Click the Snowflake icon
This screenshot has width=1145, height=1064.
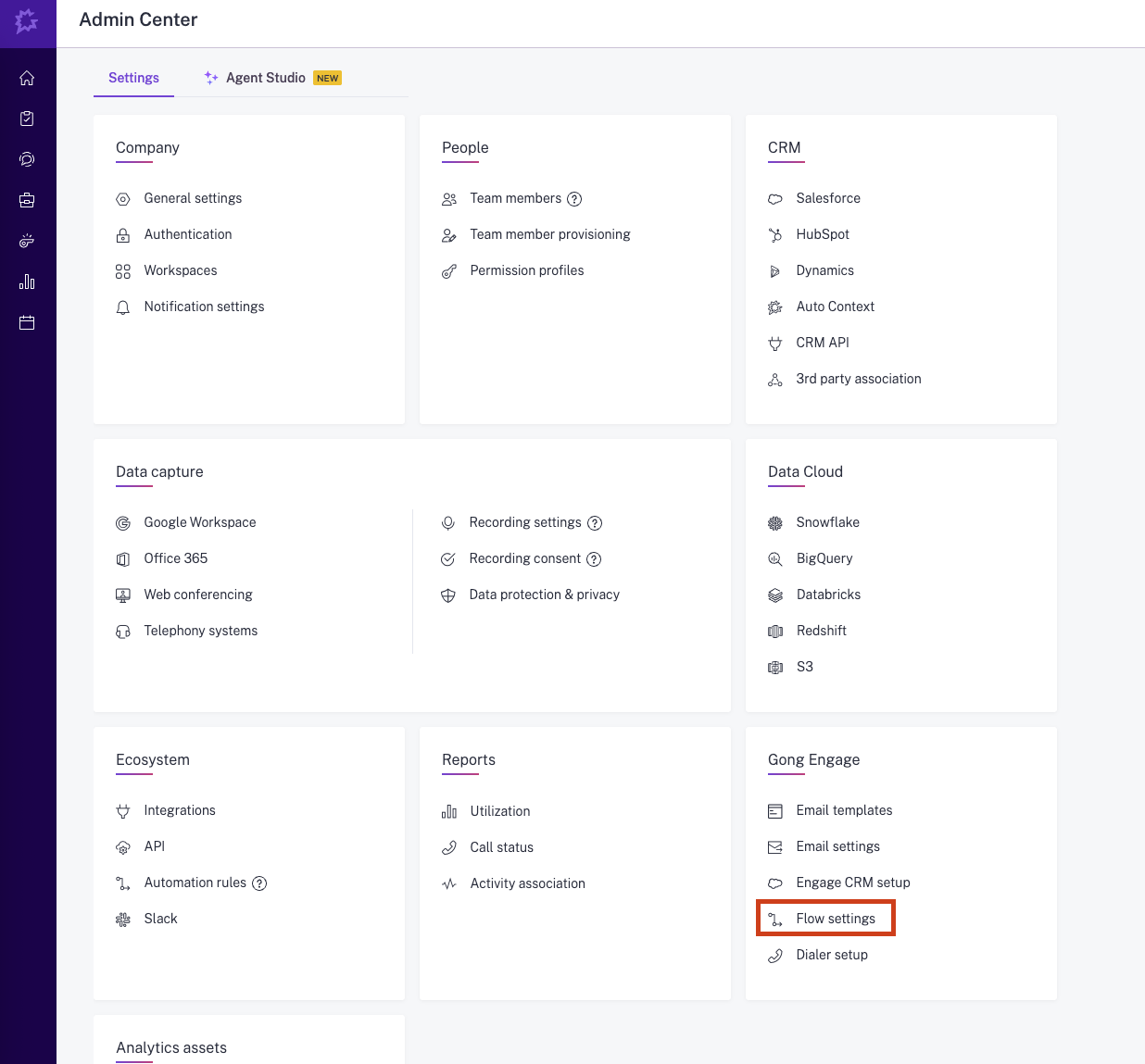775,523
